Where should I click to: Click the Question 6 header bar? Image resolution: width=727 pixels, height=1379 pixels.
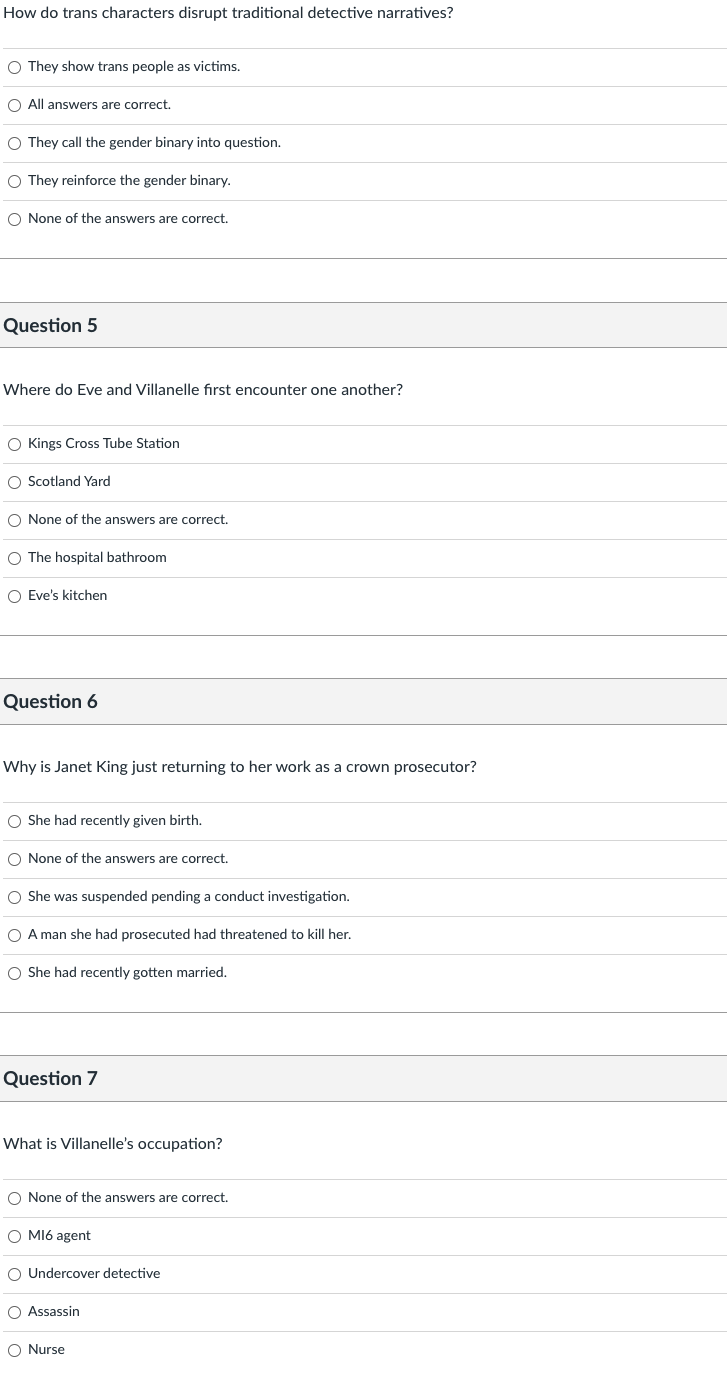pyautogui.click(x=363, y=701)
